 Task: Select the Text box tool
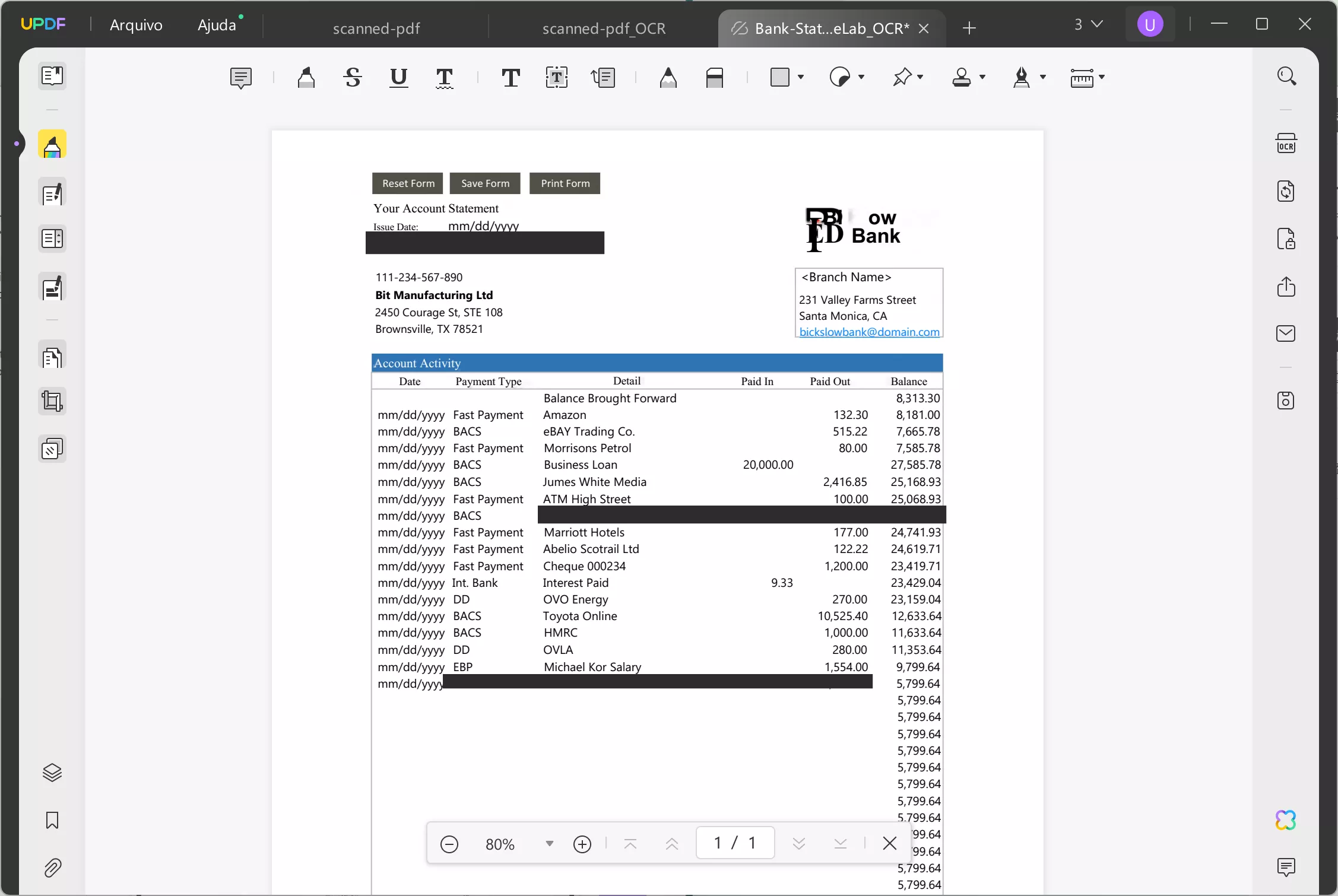click(557, 78)
